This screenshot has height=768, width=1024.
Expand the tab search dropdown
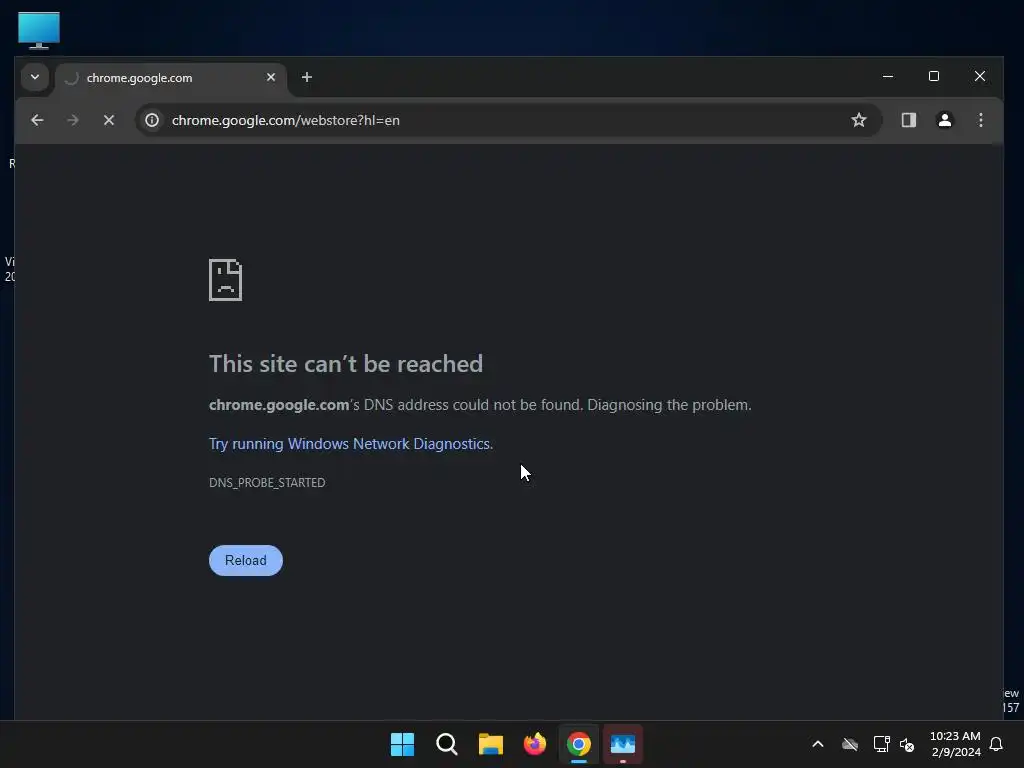[x=35, y=77]
